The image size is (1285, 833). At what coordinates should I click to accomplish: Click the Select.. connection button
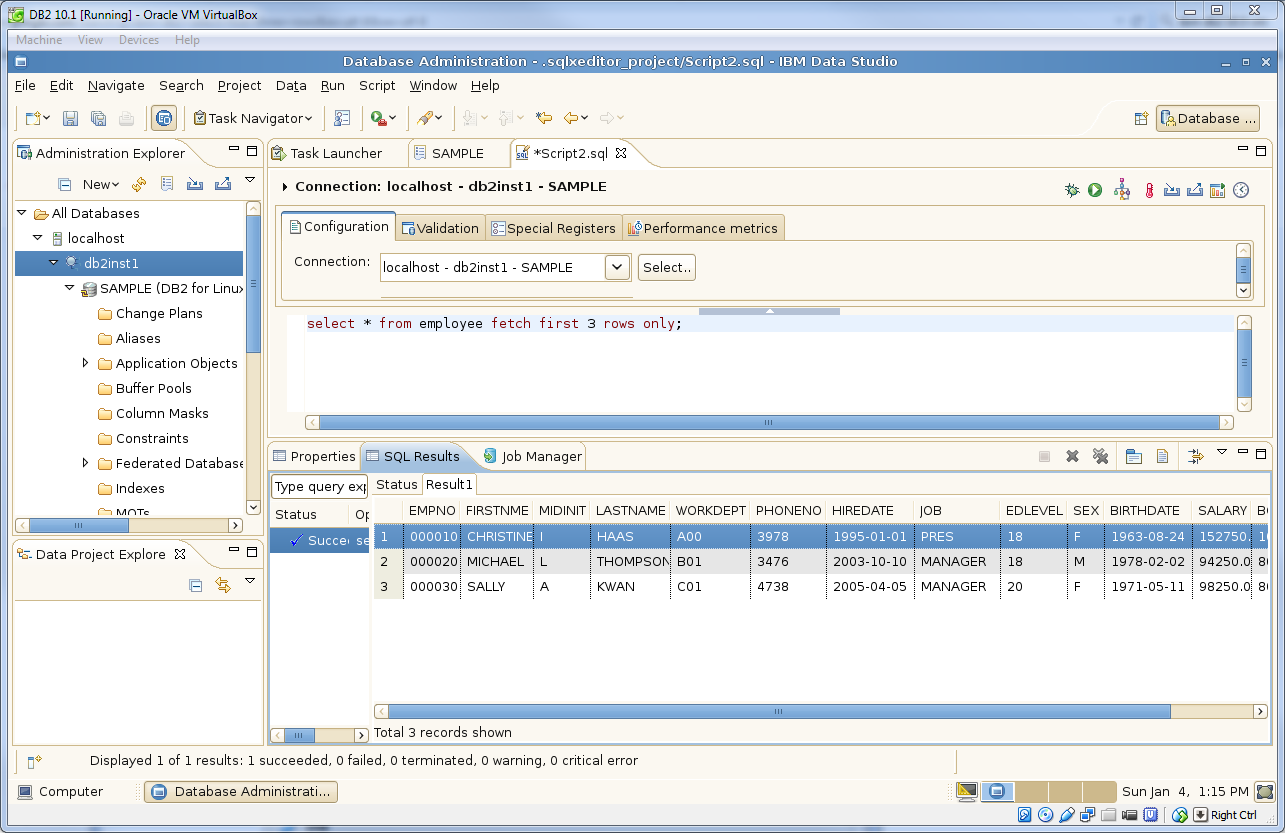[x=666, y=267]
